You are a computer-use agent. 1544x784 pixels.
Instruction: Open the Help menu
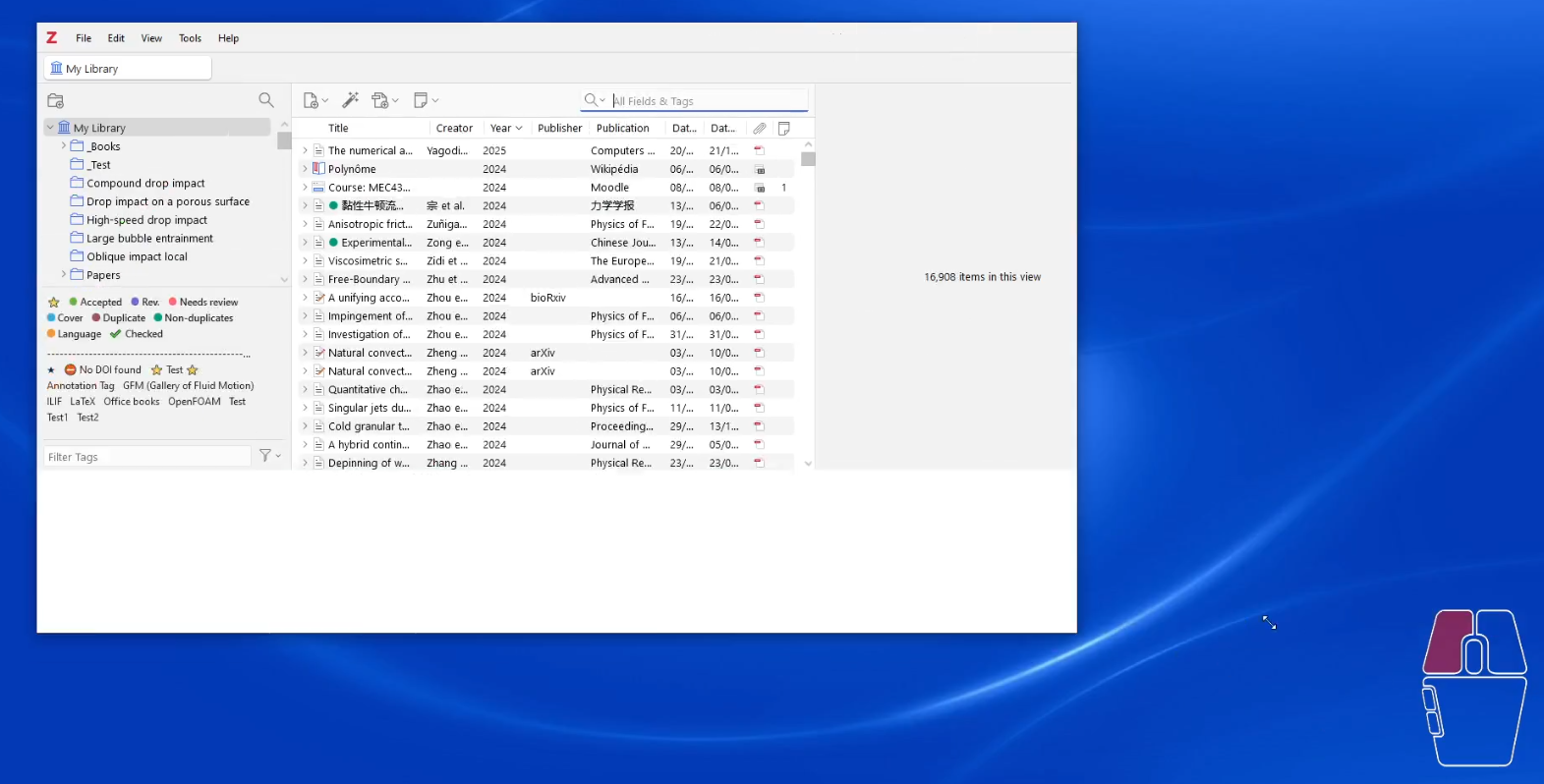(228, 38)
